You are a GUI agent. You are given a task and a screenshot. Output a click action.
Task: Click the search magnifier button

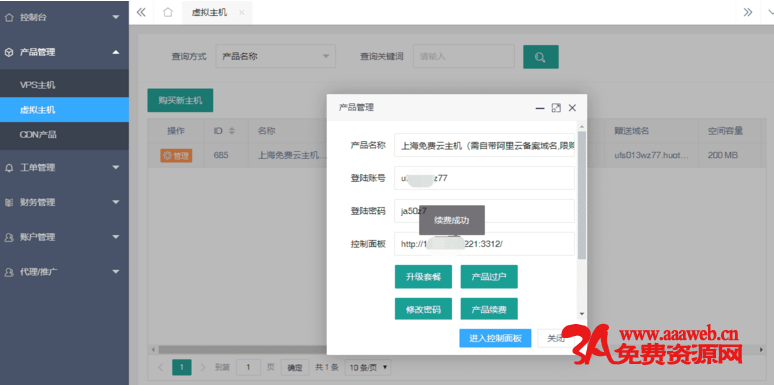point(541,57)
